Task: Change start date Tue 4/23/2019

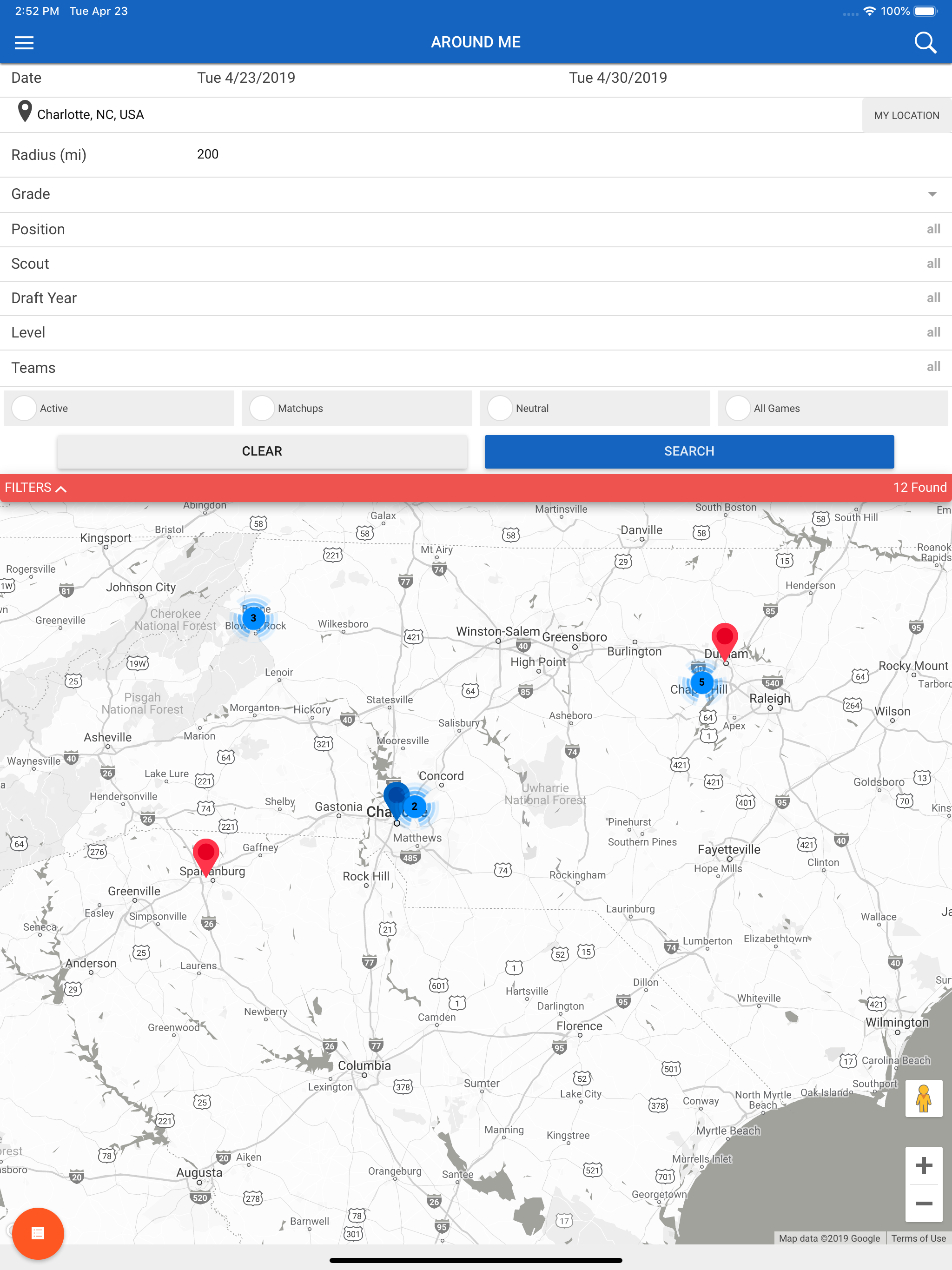Action: point(246,78)
